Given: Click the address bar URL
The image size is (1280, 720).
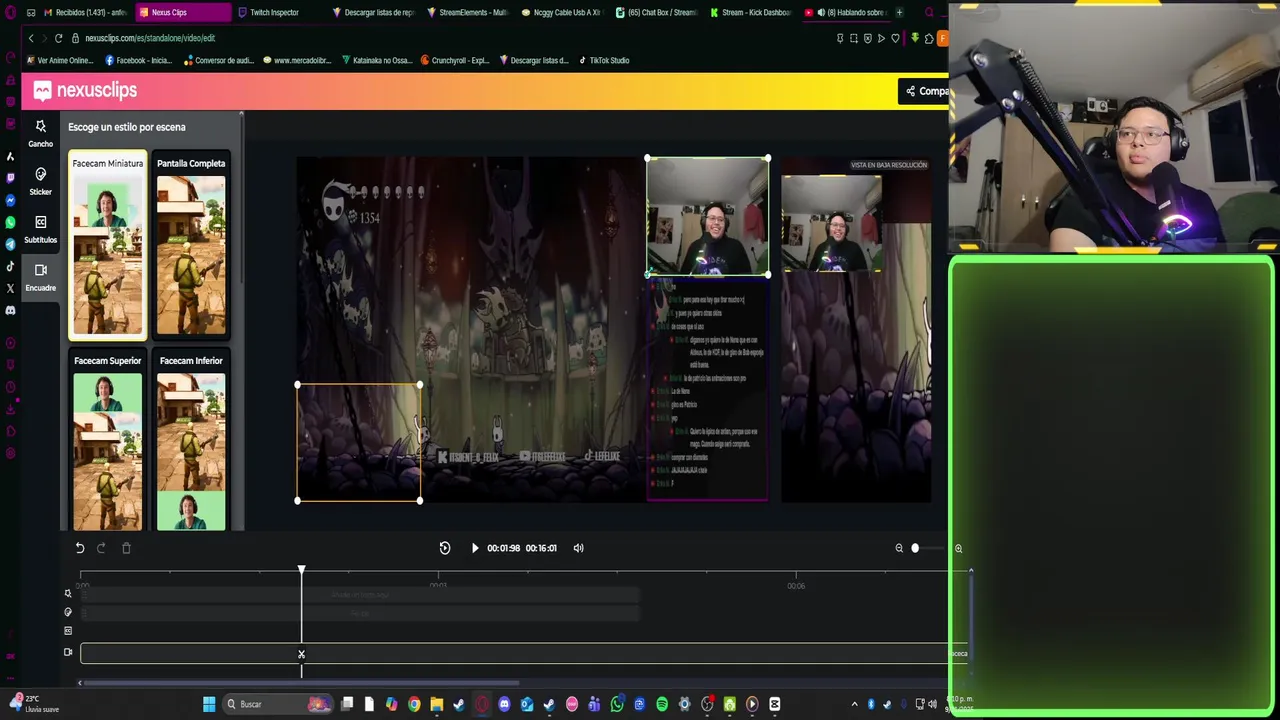Looking at the screenshot, I should [150, 38].
